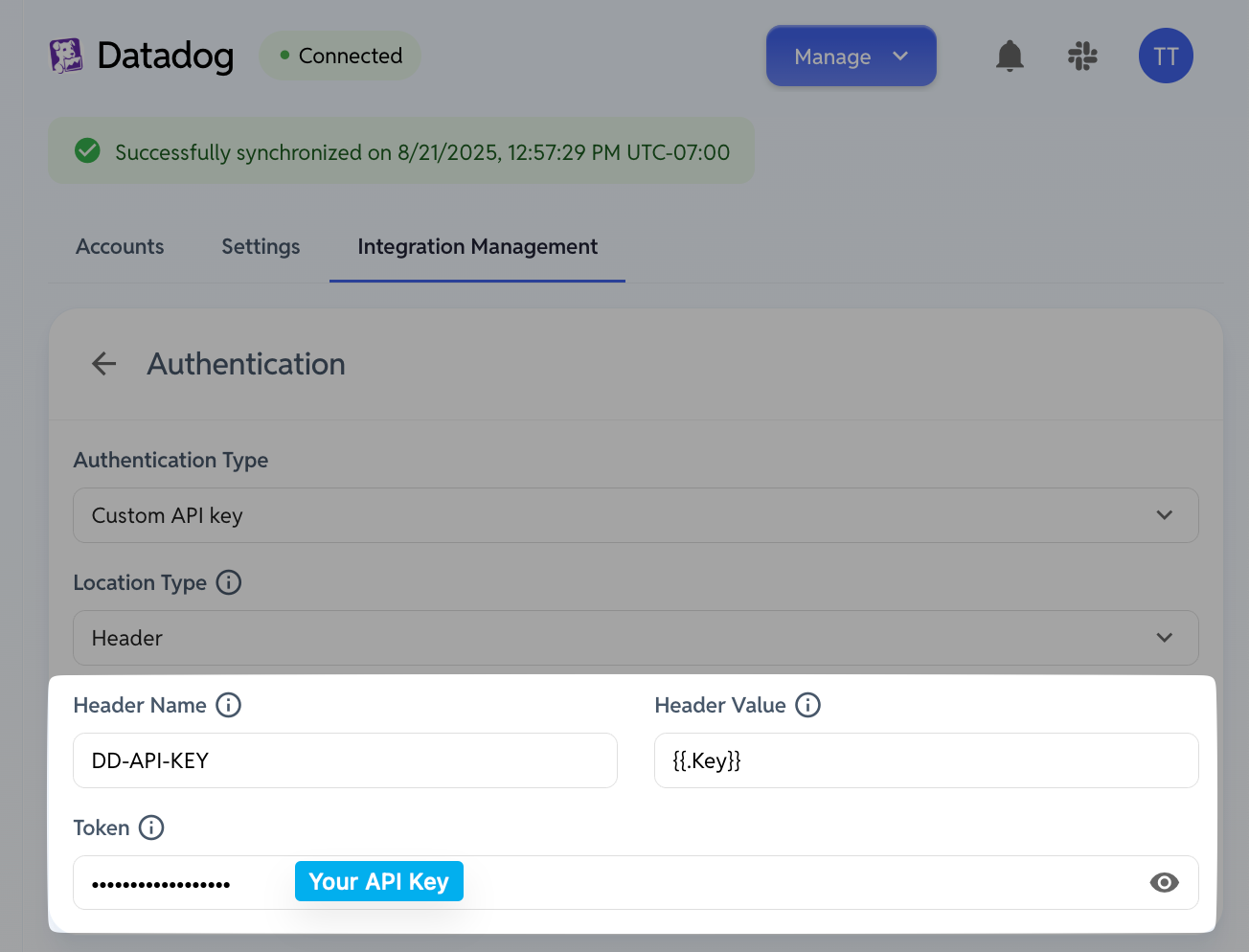Click the Header Value input field

(x=926, y=760)
